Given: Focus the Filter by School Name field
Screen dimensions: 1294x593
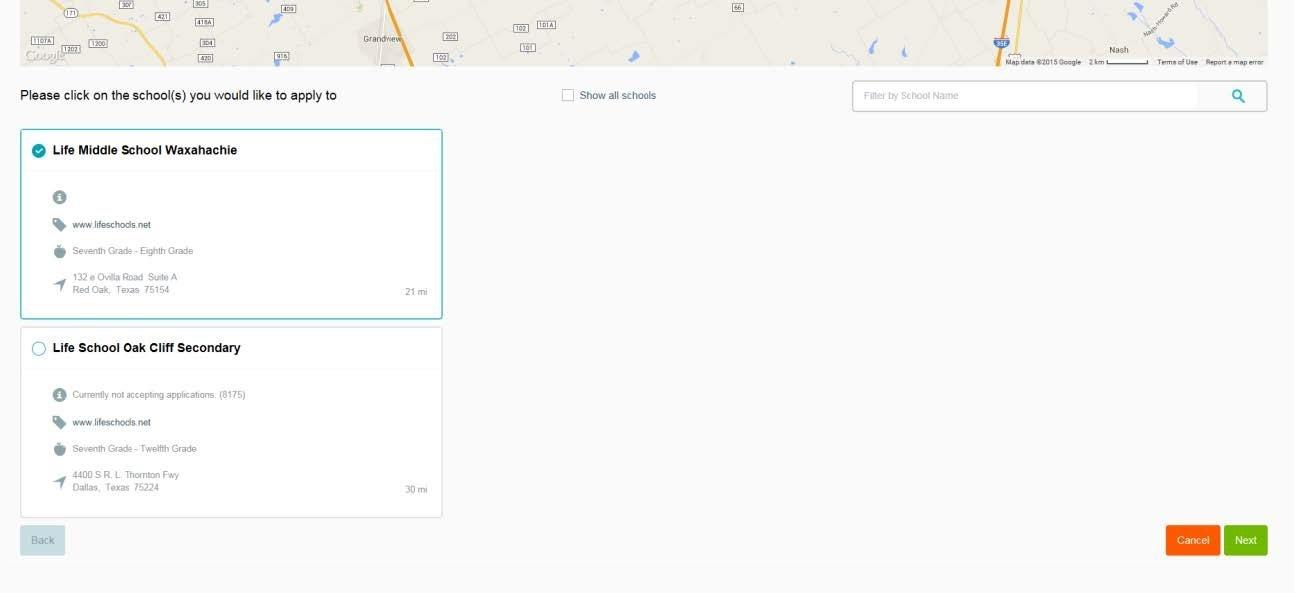Looking at the screenshot, I should pos(1025,96).
